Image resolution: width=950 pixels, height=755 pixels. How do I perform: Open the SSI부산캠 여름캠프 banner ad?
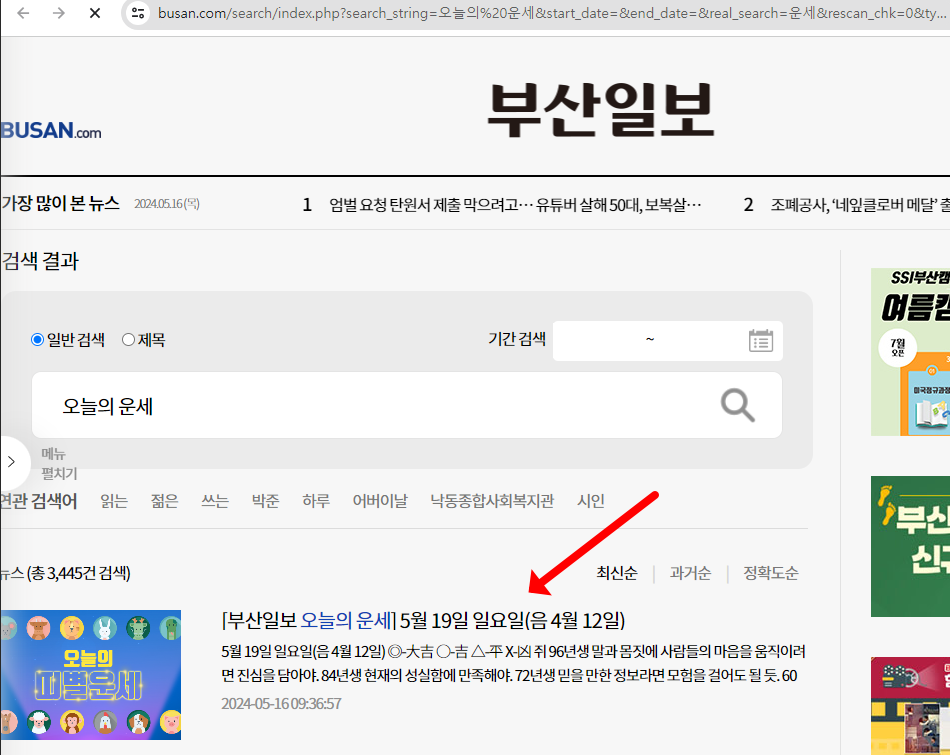point(910,352)
